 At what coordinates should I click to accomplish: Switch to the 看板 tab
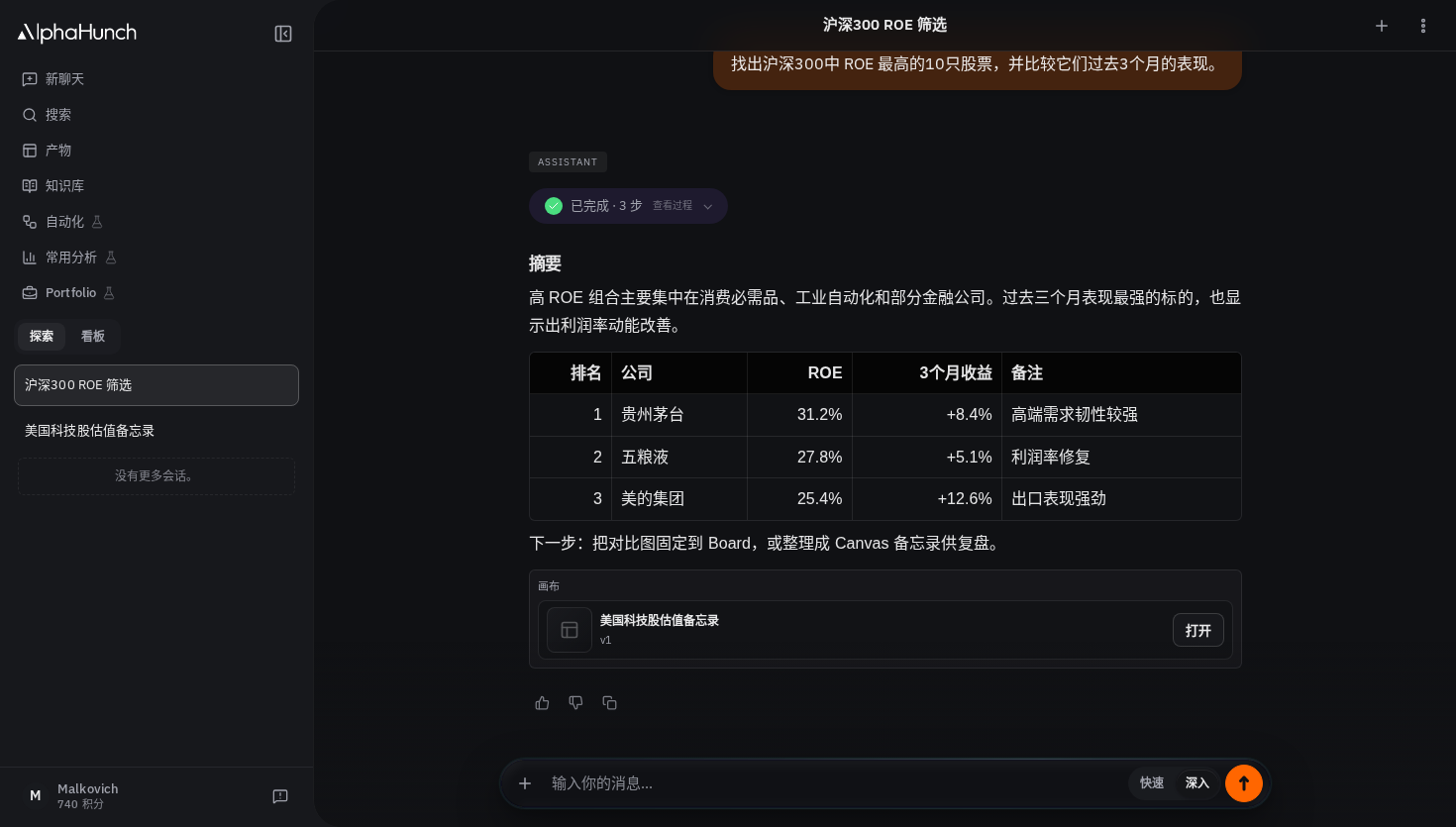click(93, 337)
